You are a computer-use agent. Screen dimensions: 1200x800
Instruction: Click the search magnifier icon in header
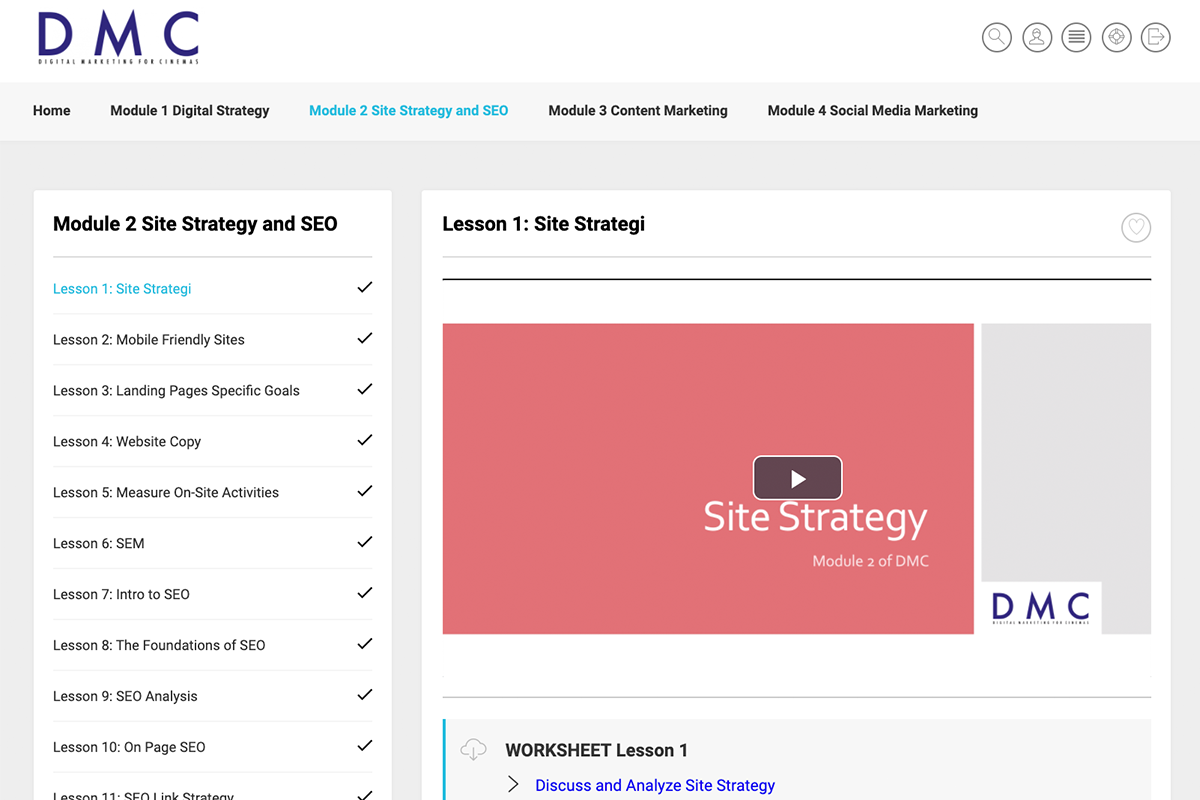pos(996,38)
